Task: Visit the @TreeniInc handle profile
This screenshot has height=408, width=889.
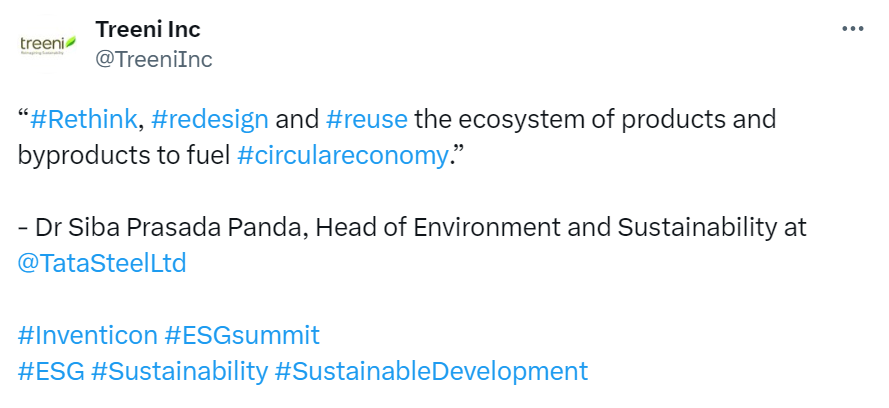Action: [x=154, y=59]
